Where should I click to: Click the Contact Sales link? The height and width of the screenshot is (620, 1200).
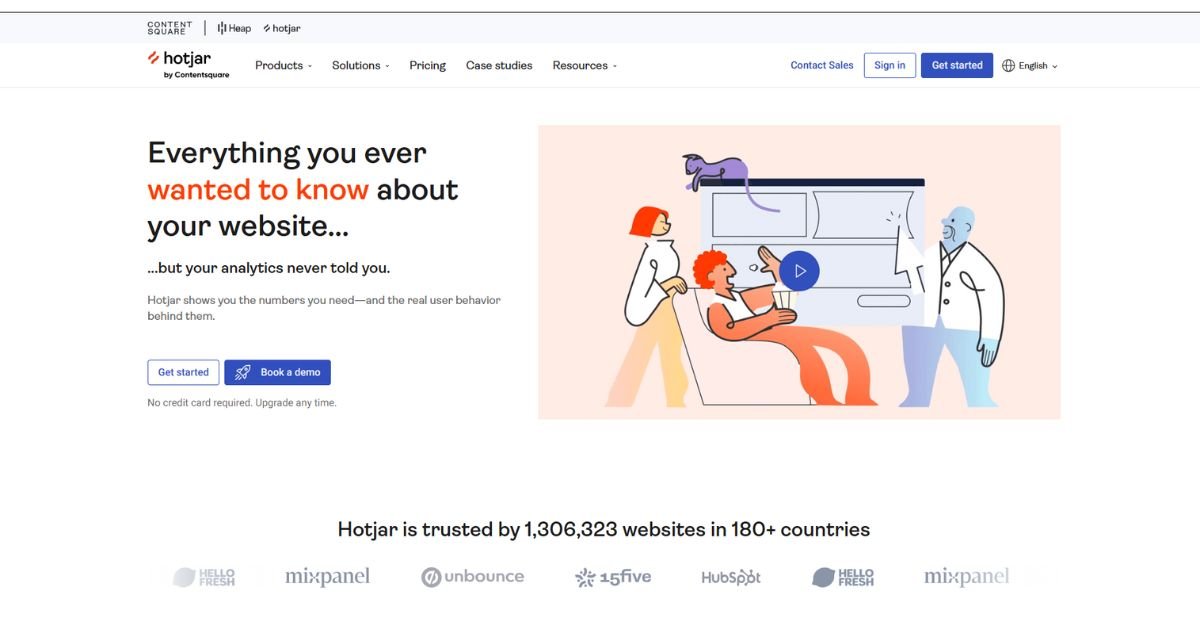click(822, 65)
